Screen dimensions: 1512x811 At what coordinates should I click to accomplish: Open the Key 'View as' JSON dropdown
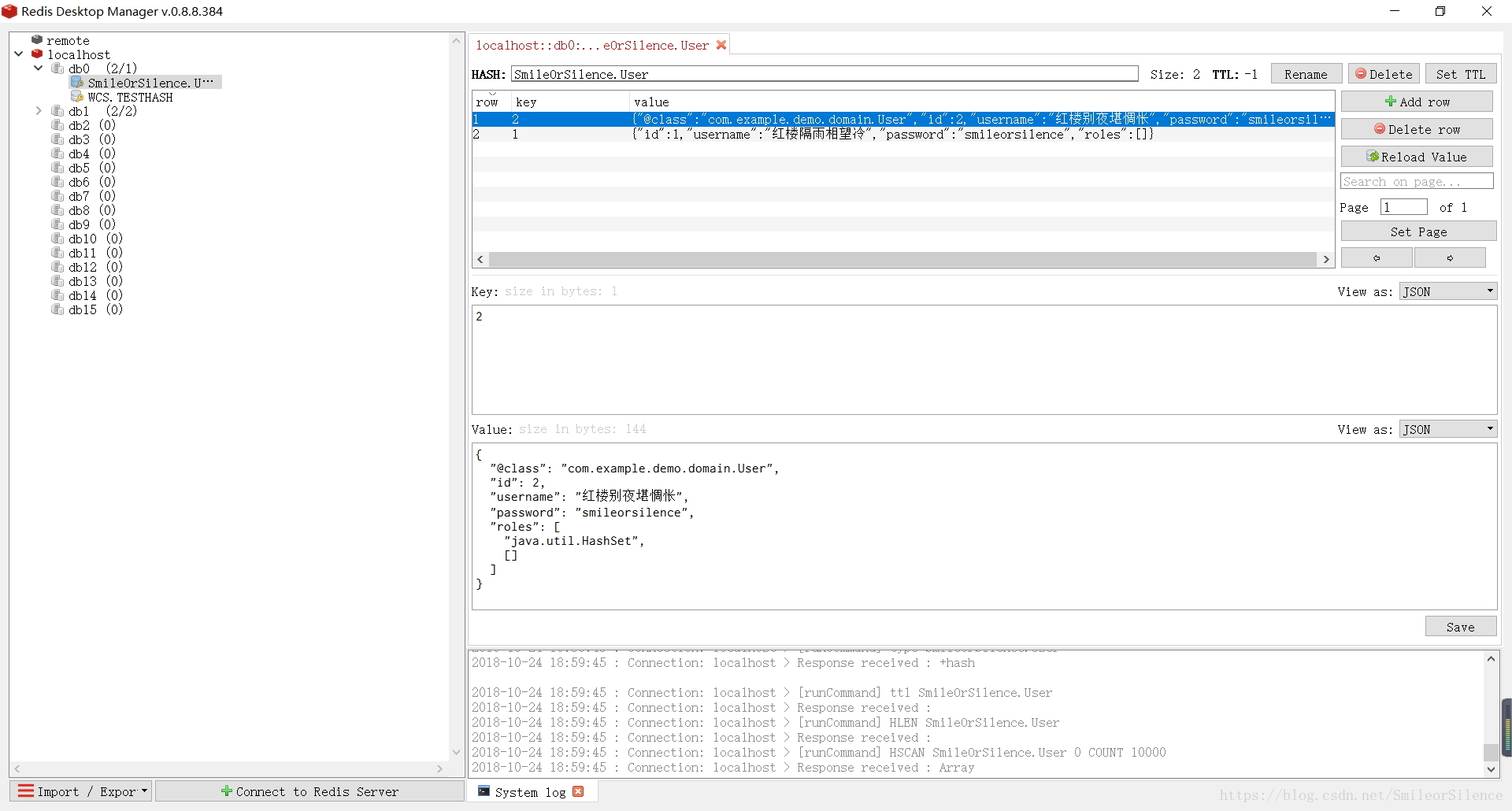(1448, 291)
